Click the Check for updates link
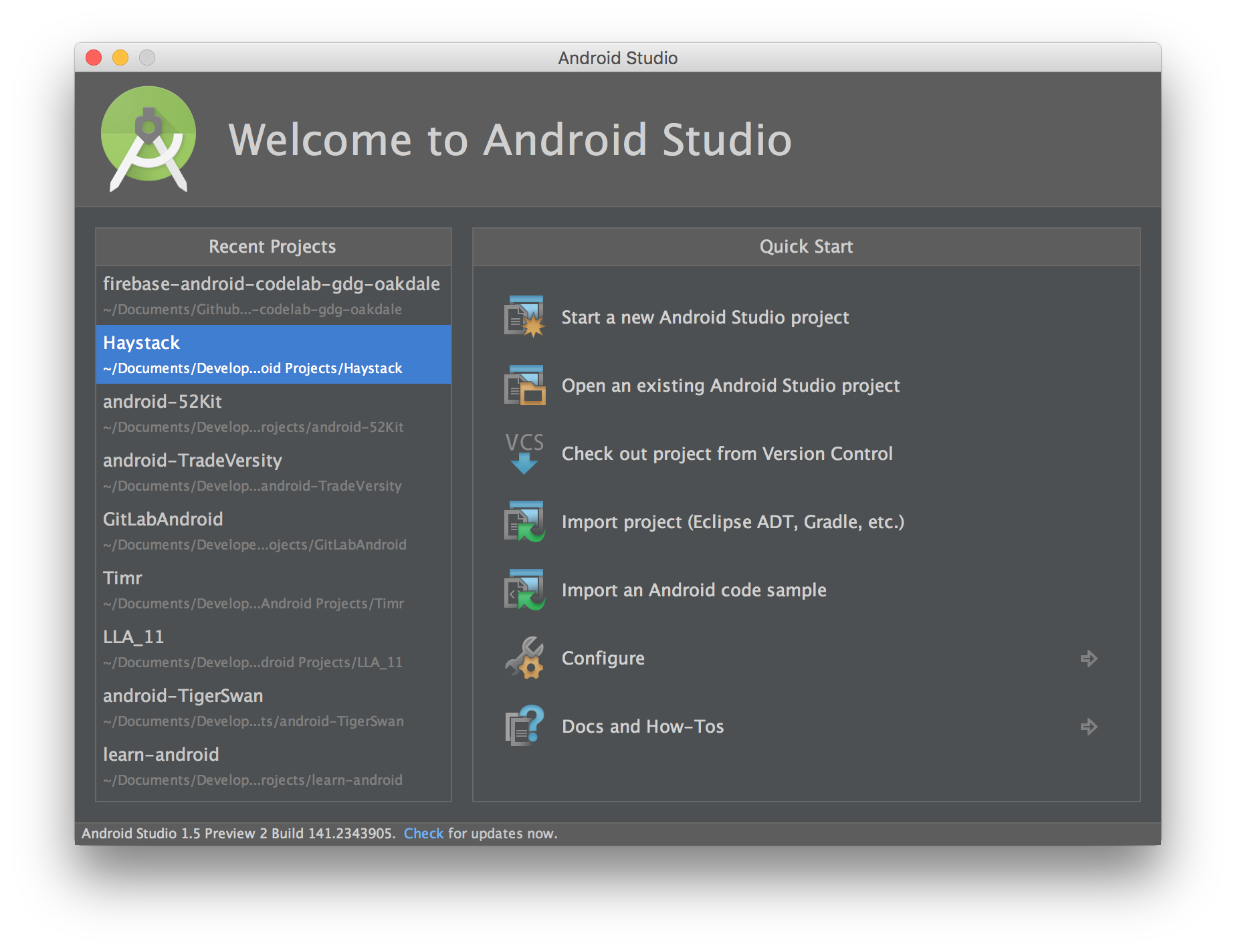 (423, 833)
